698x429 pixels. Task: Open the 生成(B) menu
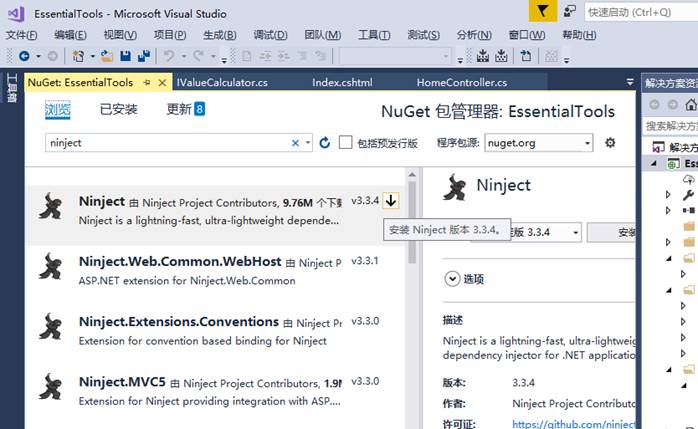pyautogui.click(x=219, y=35)
